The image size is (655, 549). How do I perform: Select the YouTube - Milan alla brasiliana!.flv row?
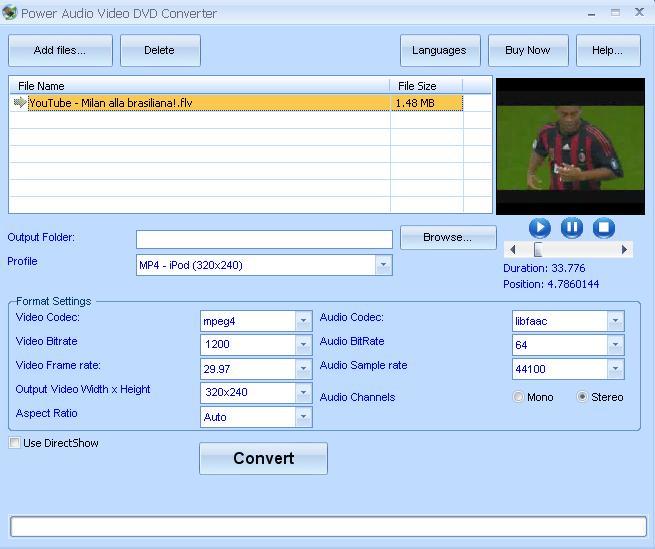(236, 103)
